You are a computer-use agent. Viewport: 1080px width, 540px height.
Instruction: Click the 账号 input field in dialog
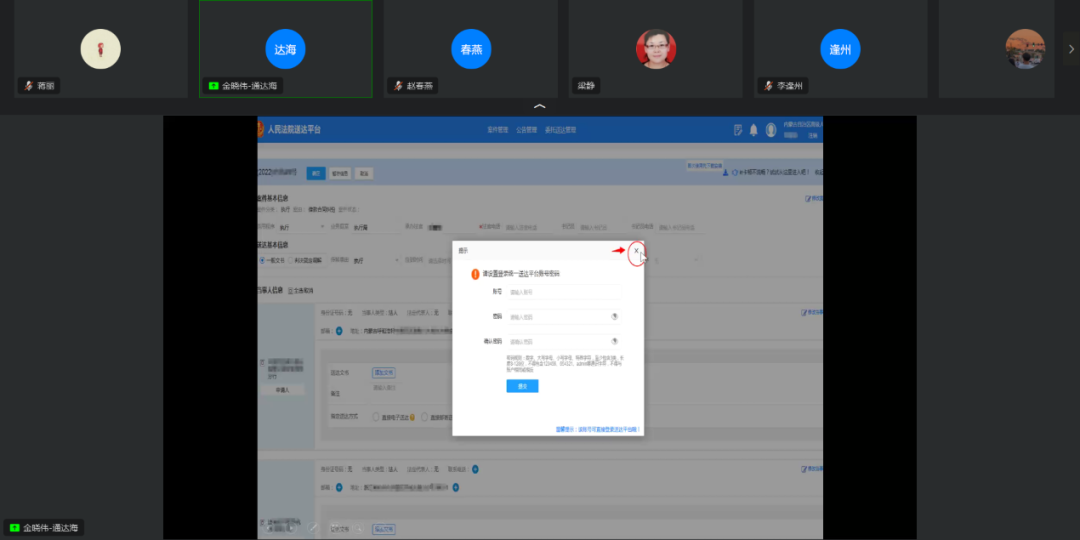tap(565, 292)
